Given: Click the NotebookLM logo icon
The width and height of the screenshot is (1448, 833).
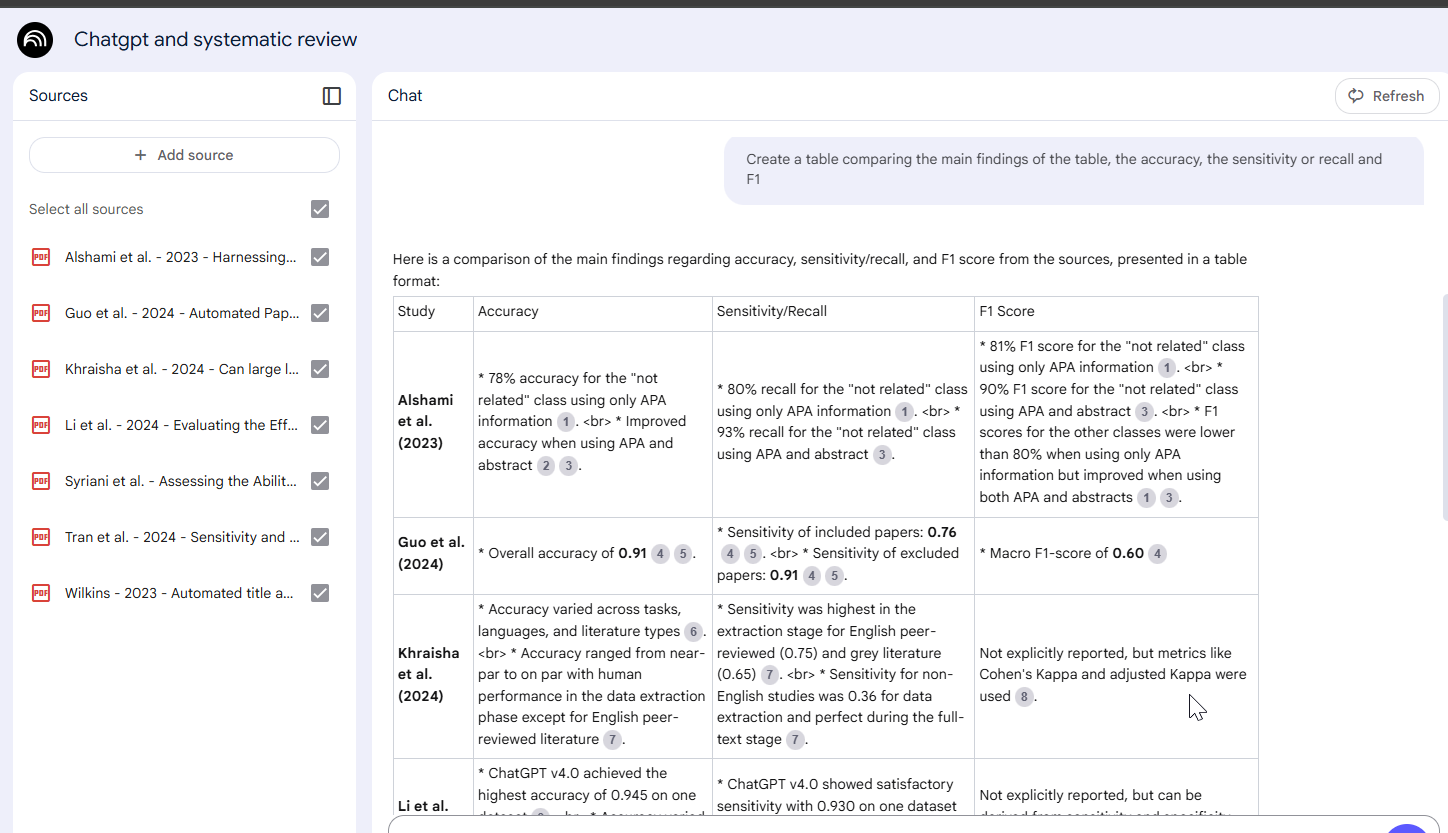Looking at the screenshot, I should (35, 40).
